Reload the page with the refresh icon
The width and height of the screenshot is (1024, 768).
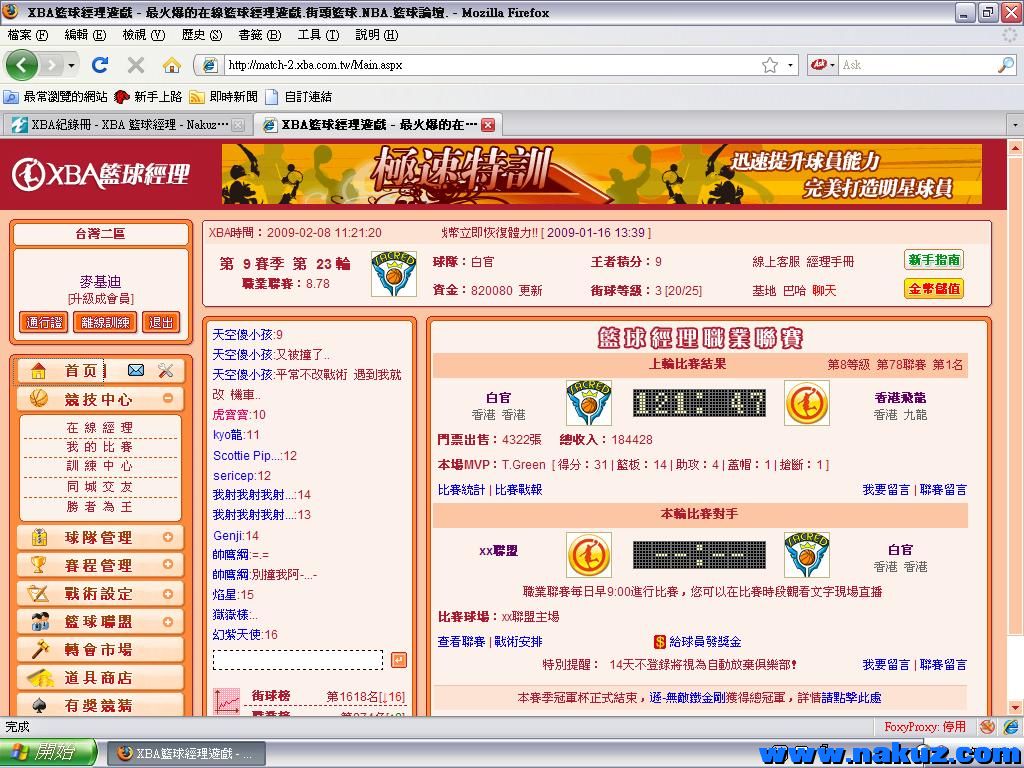pos(100,65)
